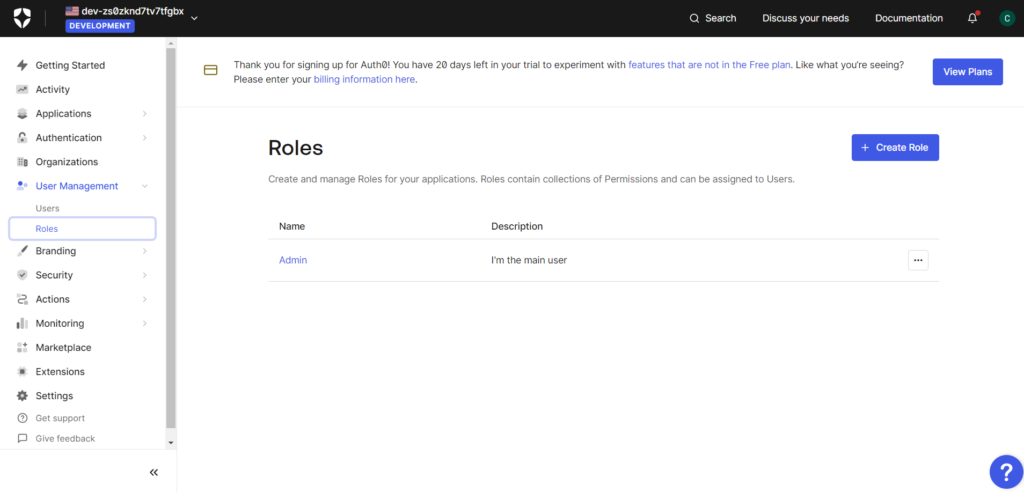Open the Admin role link
1024x492 pixels.
click(x=293, y=260)
